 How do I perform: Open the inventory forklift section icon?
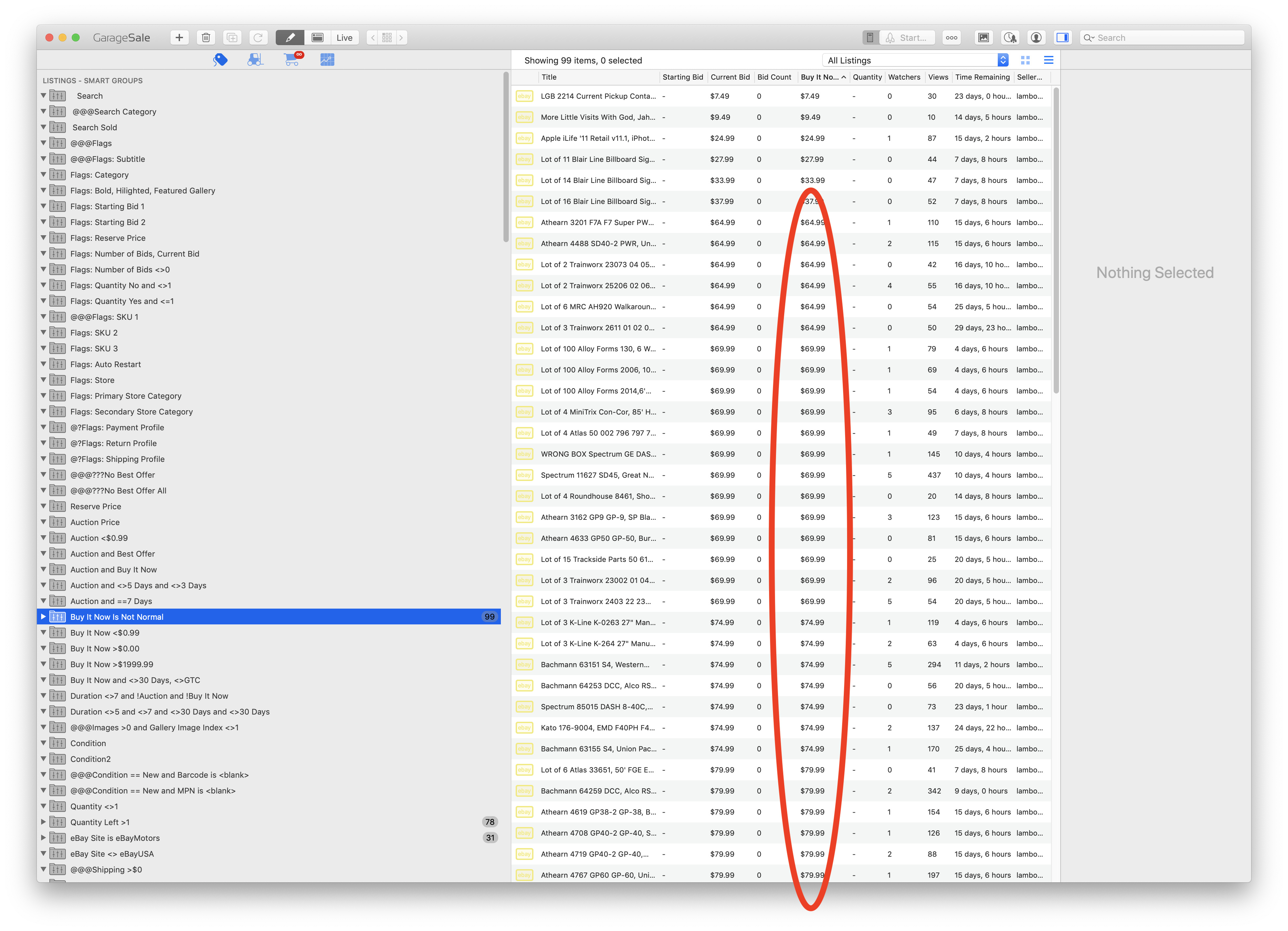tap(256, 60)
